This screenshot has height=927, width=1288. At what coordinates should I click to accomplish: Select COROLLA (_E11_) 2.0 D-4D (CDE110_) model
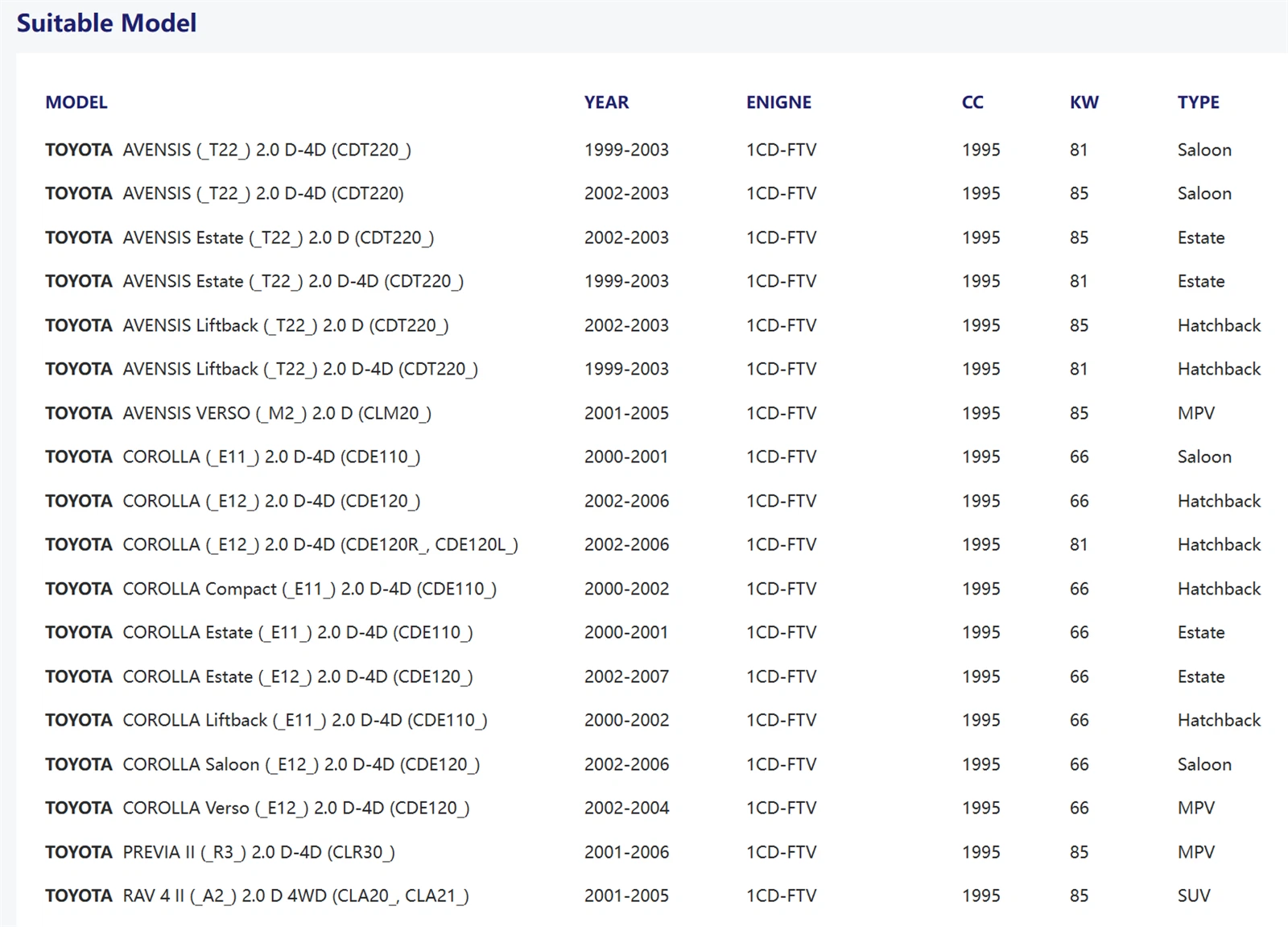233,457
